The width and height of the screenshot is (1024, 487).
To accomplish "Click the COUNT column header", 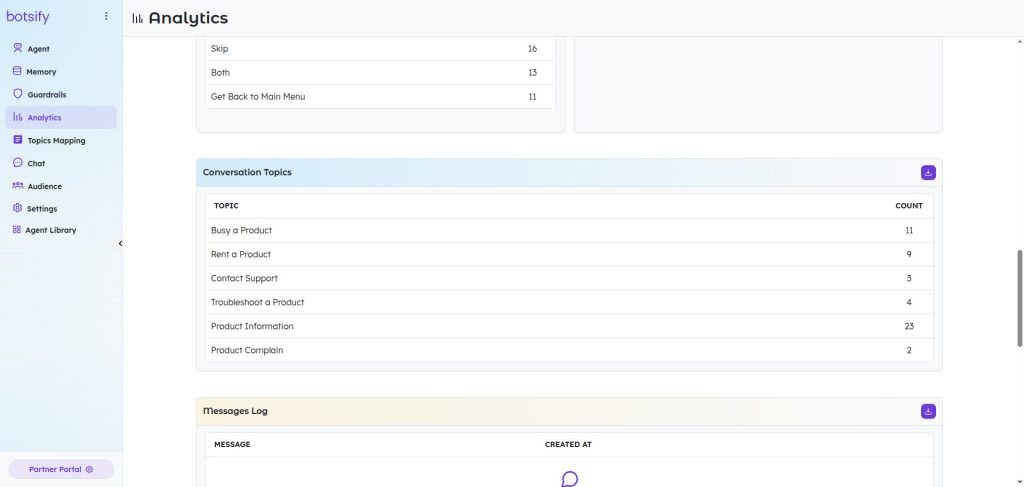I will [x=908, y=206].
